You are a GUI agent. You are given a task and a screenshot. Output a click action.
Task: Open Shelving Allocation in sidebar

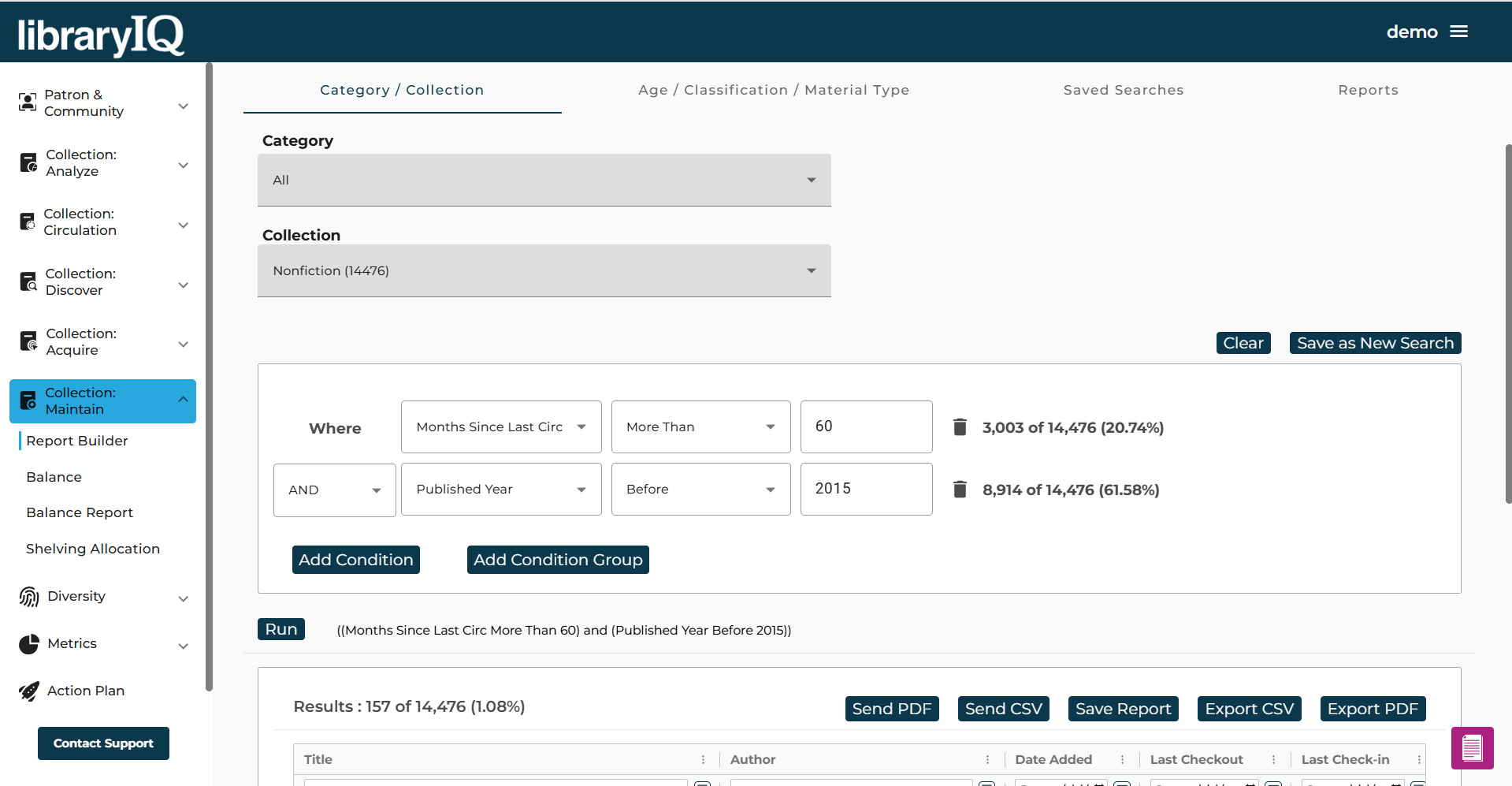[93, 549]
